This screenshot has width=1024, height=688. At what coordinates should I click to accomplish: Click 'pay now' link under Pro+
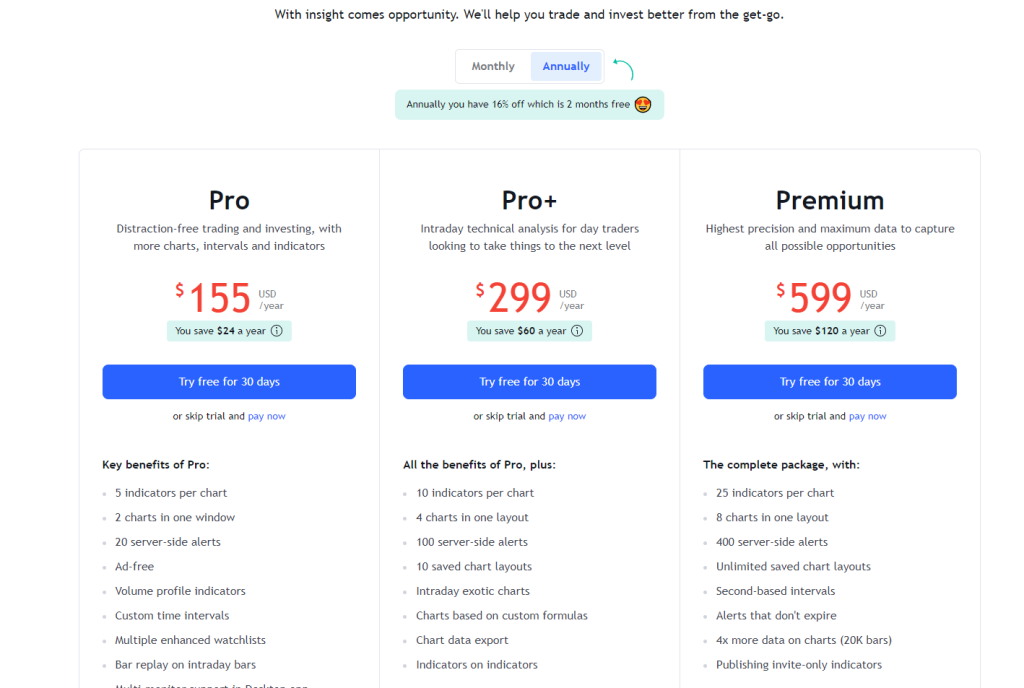pos(567,416)
